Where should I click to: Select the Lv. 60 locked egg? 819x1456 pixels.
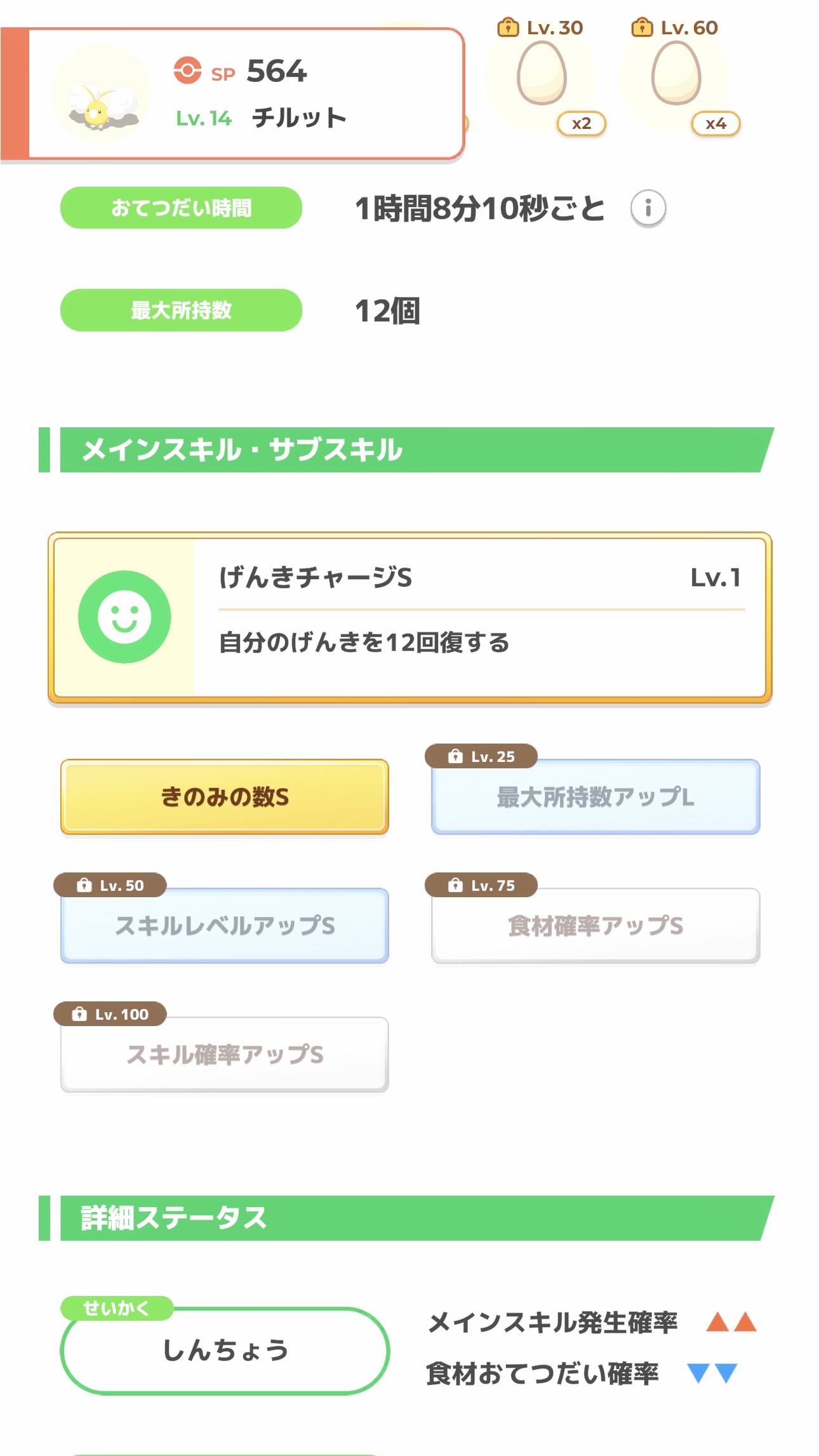676,74
